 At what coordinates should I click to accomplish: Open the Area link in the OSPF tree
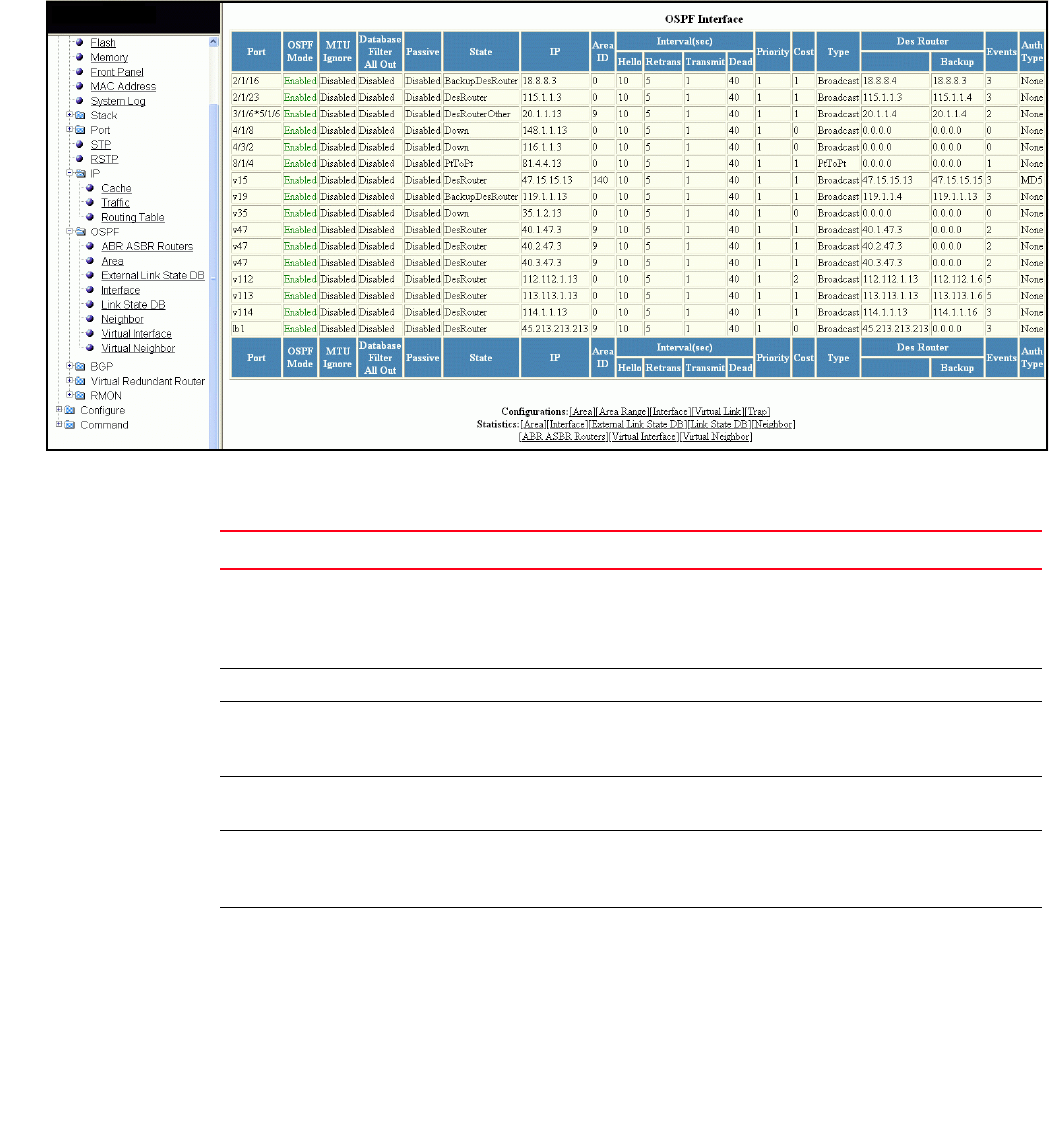click(x=112, y=261)
